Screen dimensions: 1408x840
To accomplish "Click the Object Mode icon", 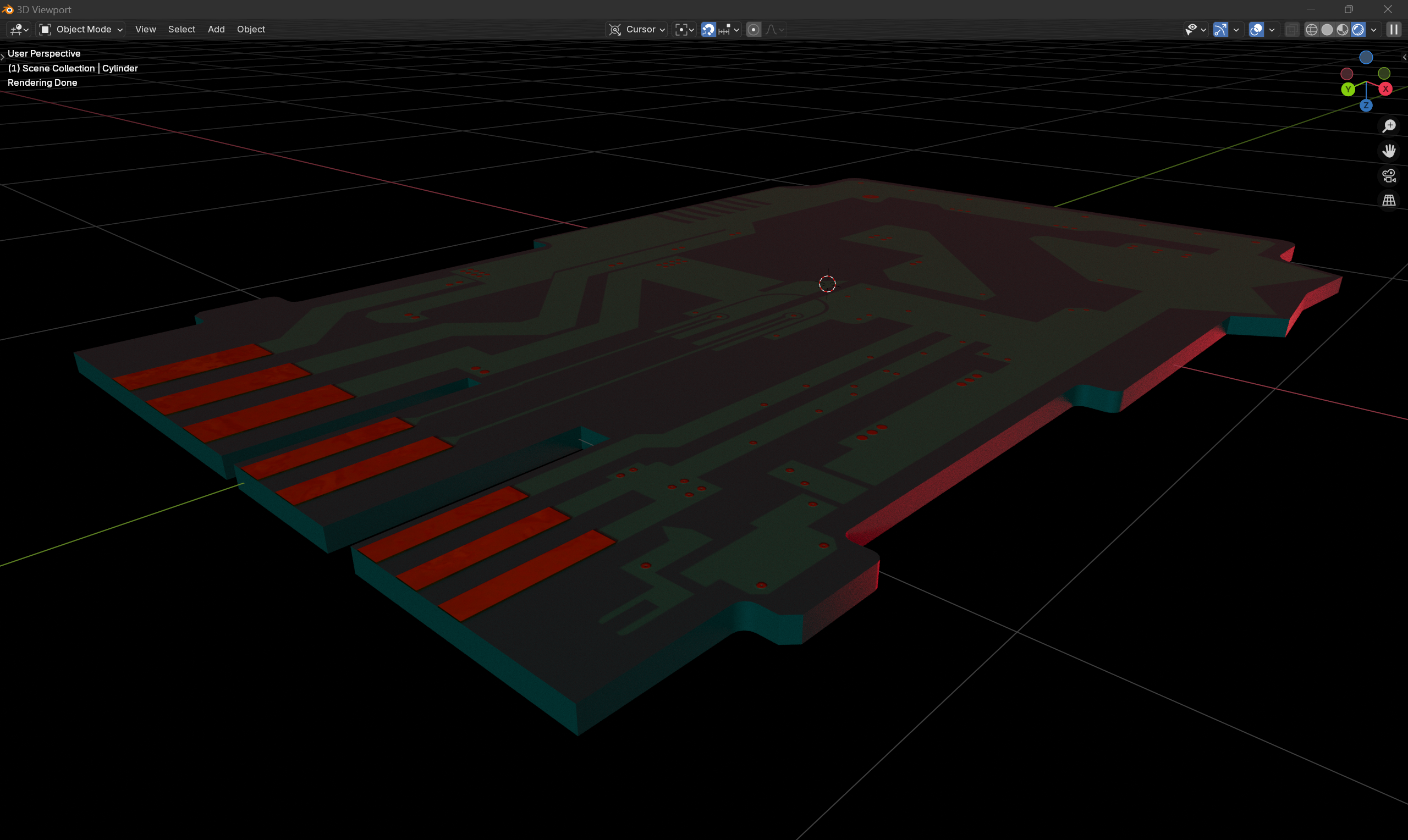I will tap(45, 30).
